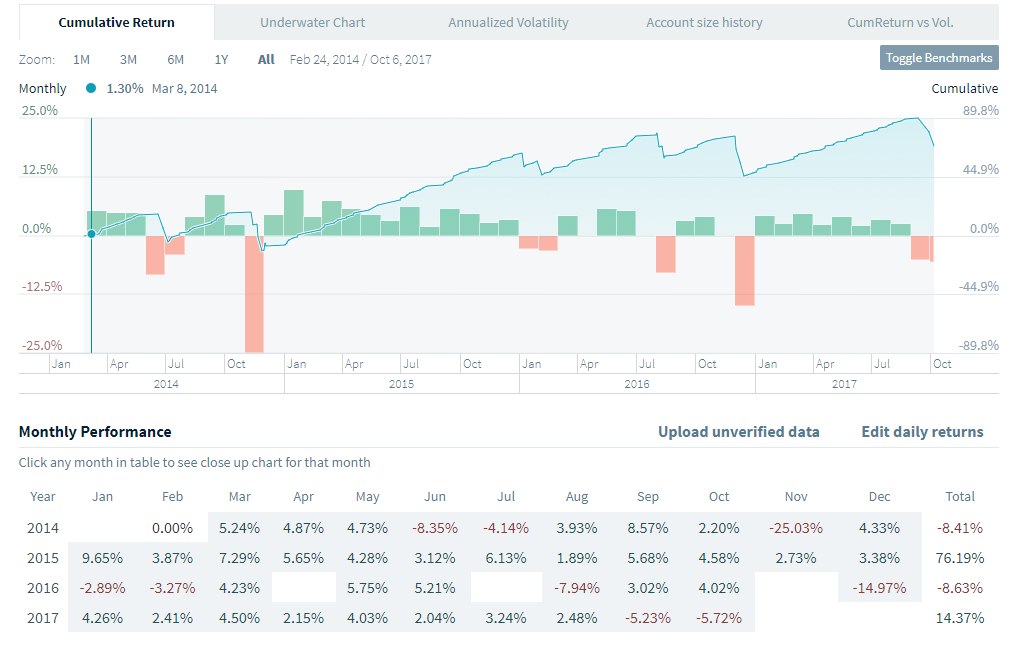The height and width of the screenshot is (645, 1013).
Task: Select the Account size history tab
Action: click(704, 22)
